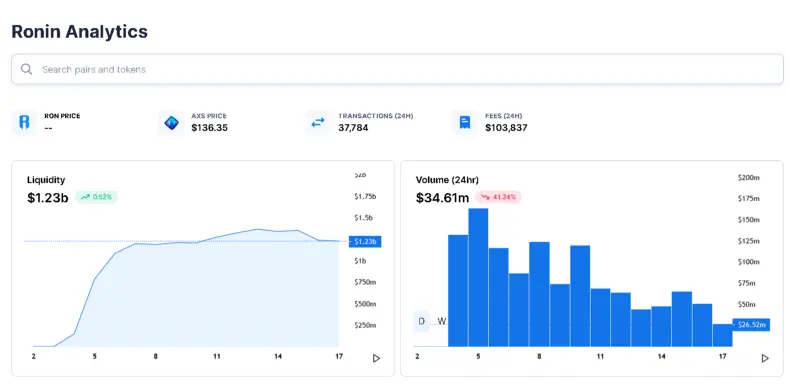The image size is (788, 390).
Task: Click the search magnifier icon
Action: tap(26, 69)
